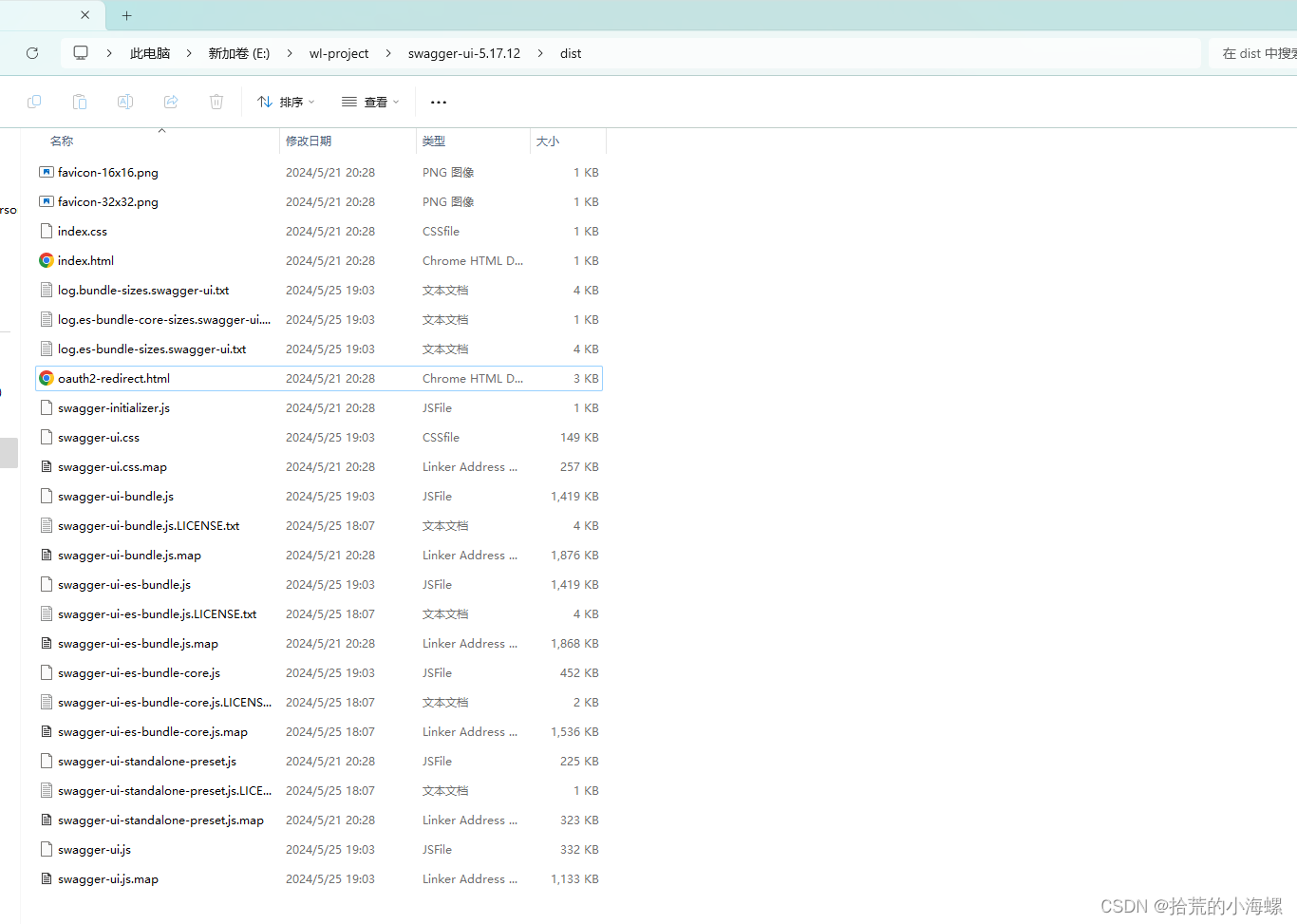Select swagger-ui-standalone-preset.js.map file name

coord(160,820)
